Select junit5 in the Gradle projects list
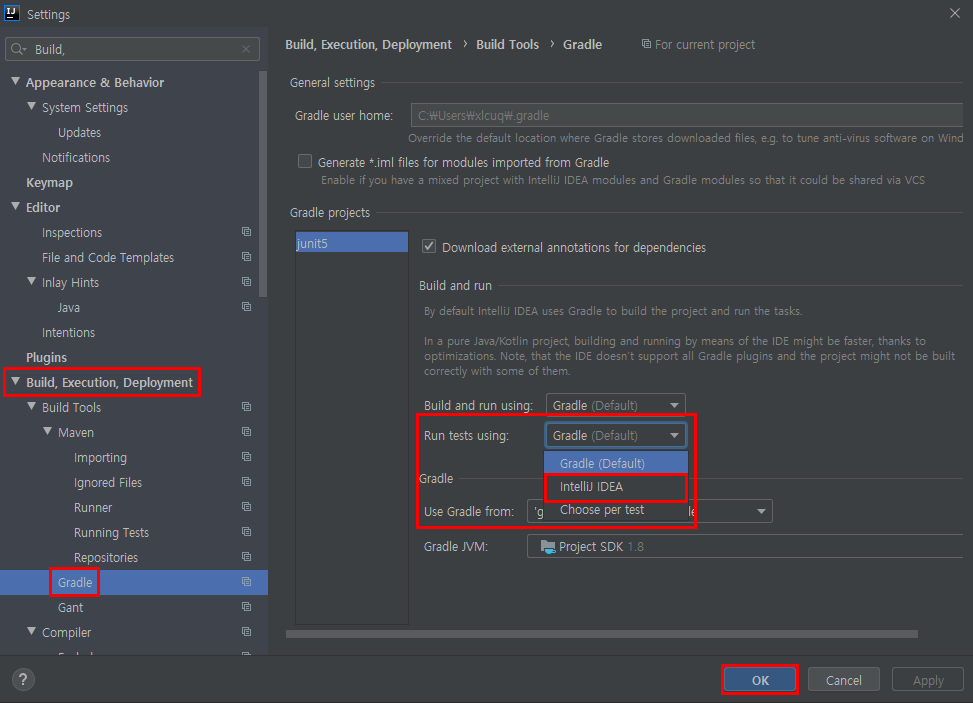 (352, 243)
